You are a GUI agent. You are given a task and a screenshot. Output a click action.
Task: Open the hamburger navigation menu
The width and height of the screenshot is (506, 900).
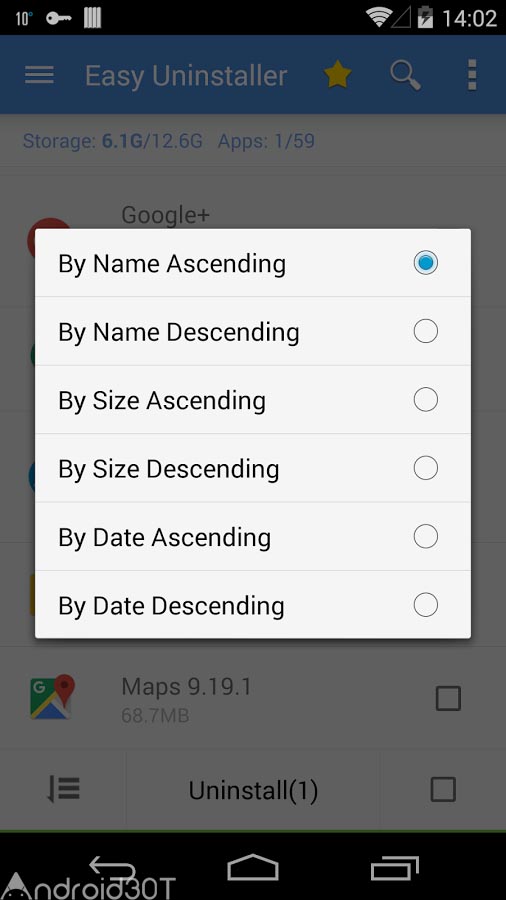pos(40,75)
